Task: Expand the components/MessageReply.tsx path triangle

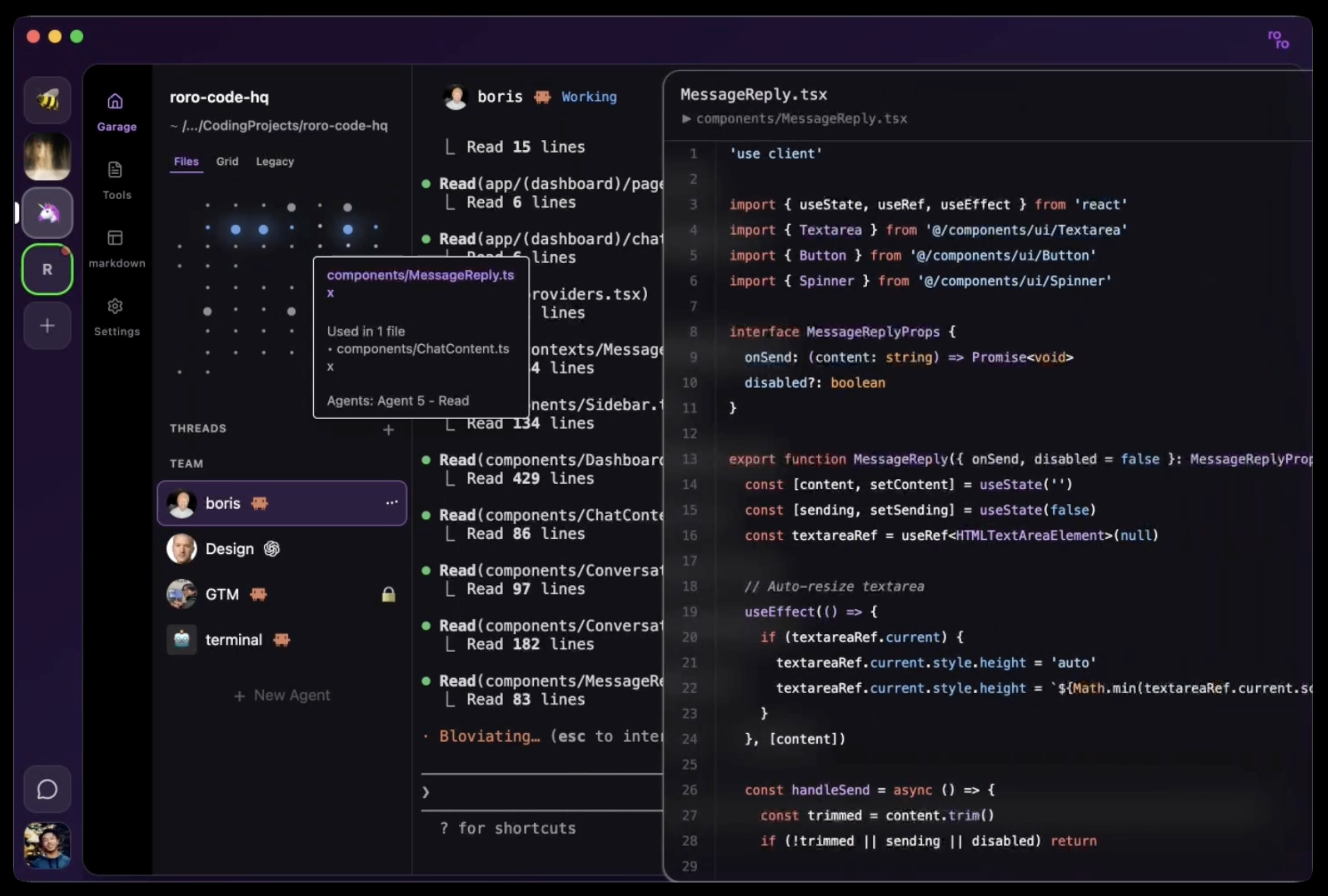Action: click(x=686, y=119)
